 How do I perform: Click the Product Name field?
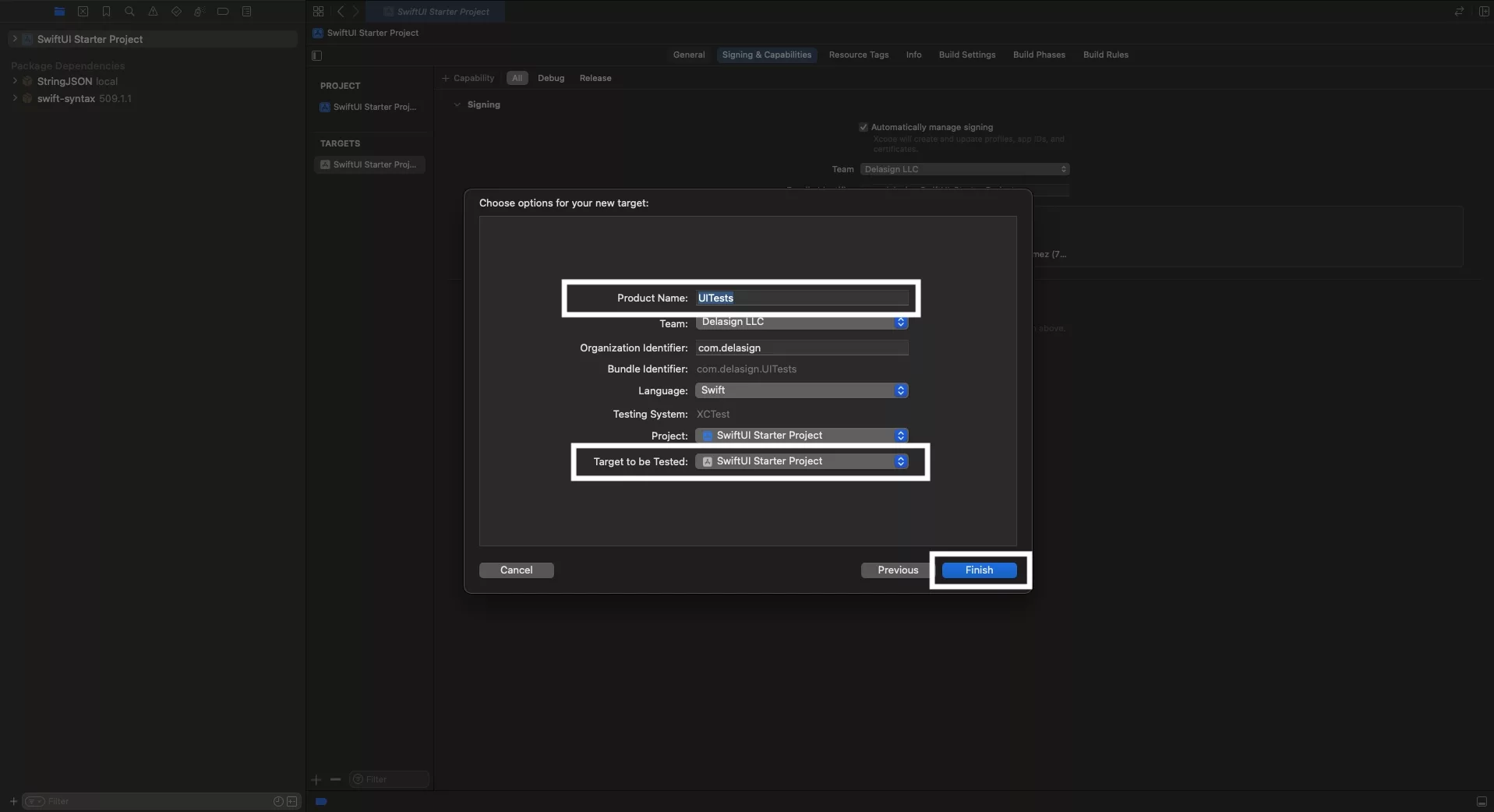click(x=802, y=298)
